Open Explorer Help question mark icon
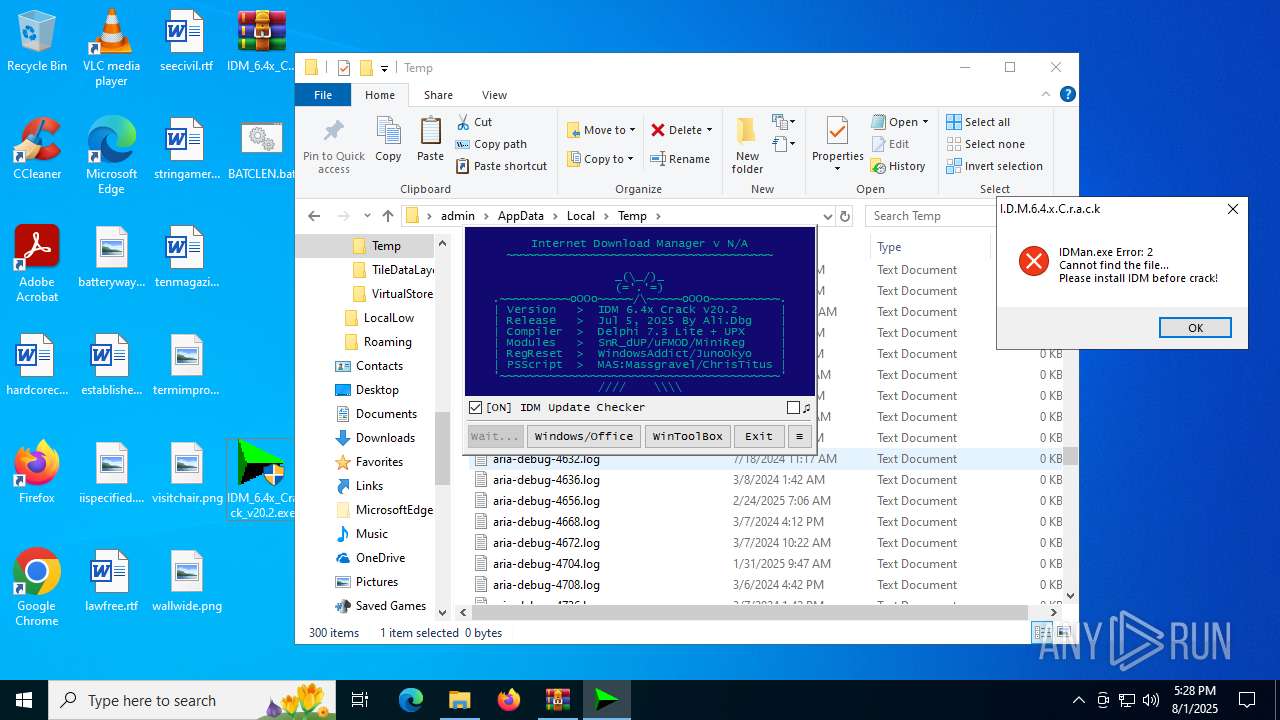This screenshot has width=1280, height=720. pyautogui.click(x=1067, y=95)
